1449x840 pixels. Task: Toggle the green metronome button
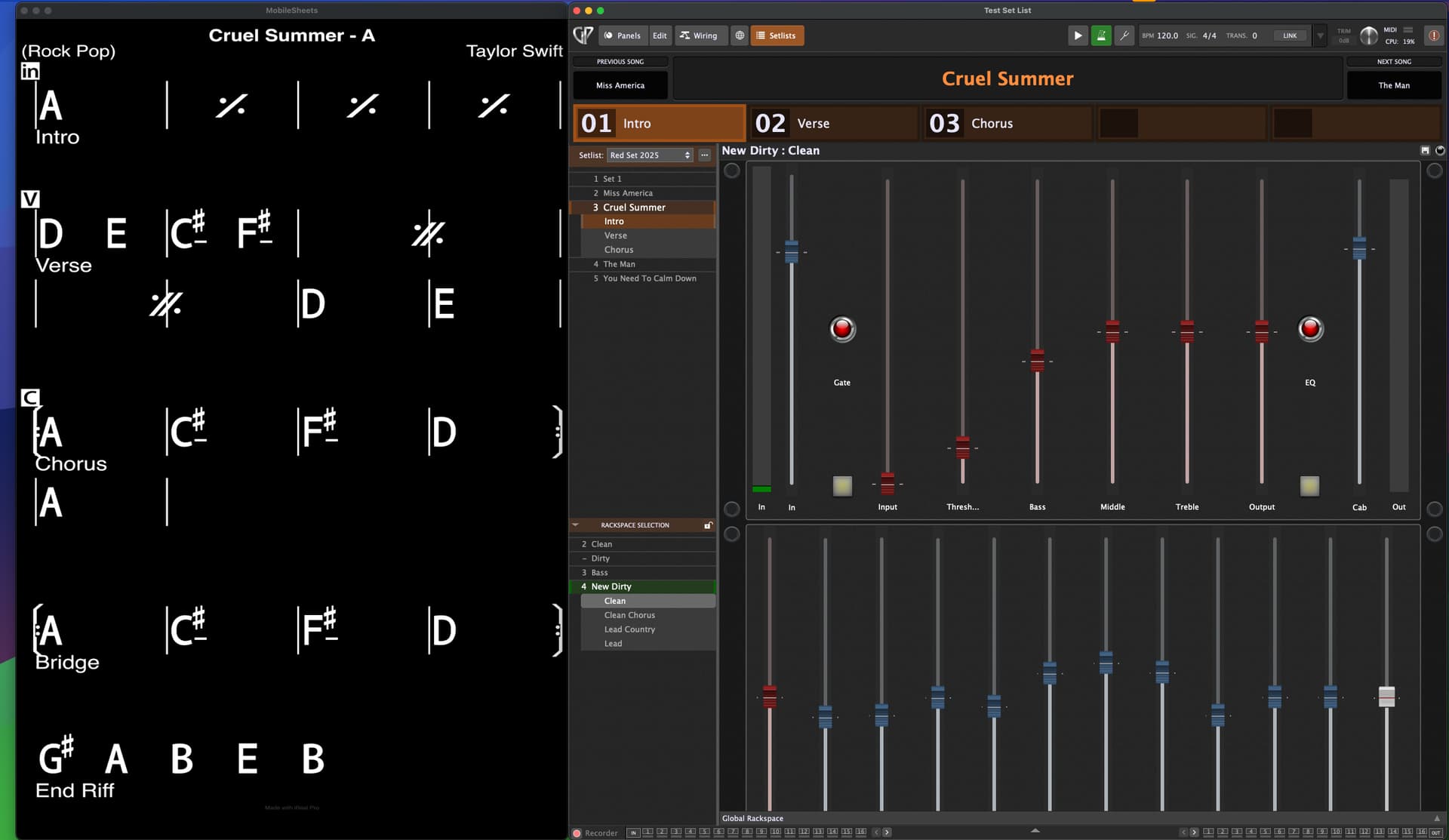point(1101,35)
